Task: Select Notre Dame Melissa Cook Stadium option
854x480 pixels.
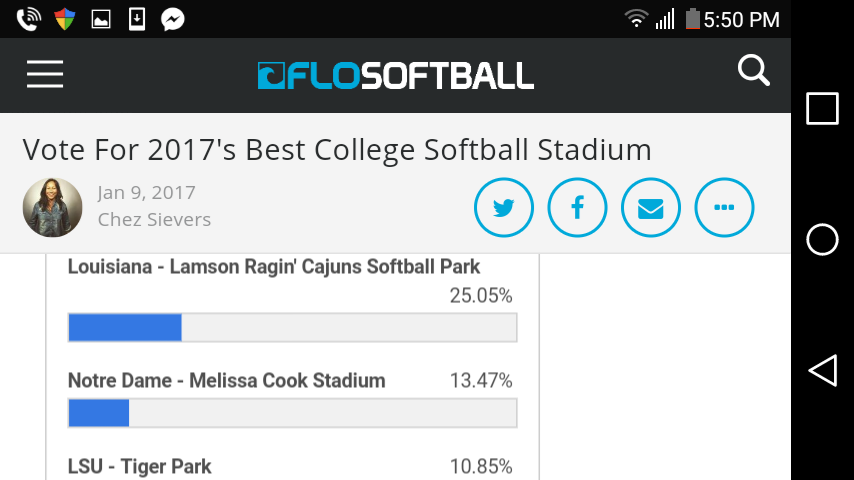Action: (x=227, y=381)
